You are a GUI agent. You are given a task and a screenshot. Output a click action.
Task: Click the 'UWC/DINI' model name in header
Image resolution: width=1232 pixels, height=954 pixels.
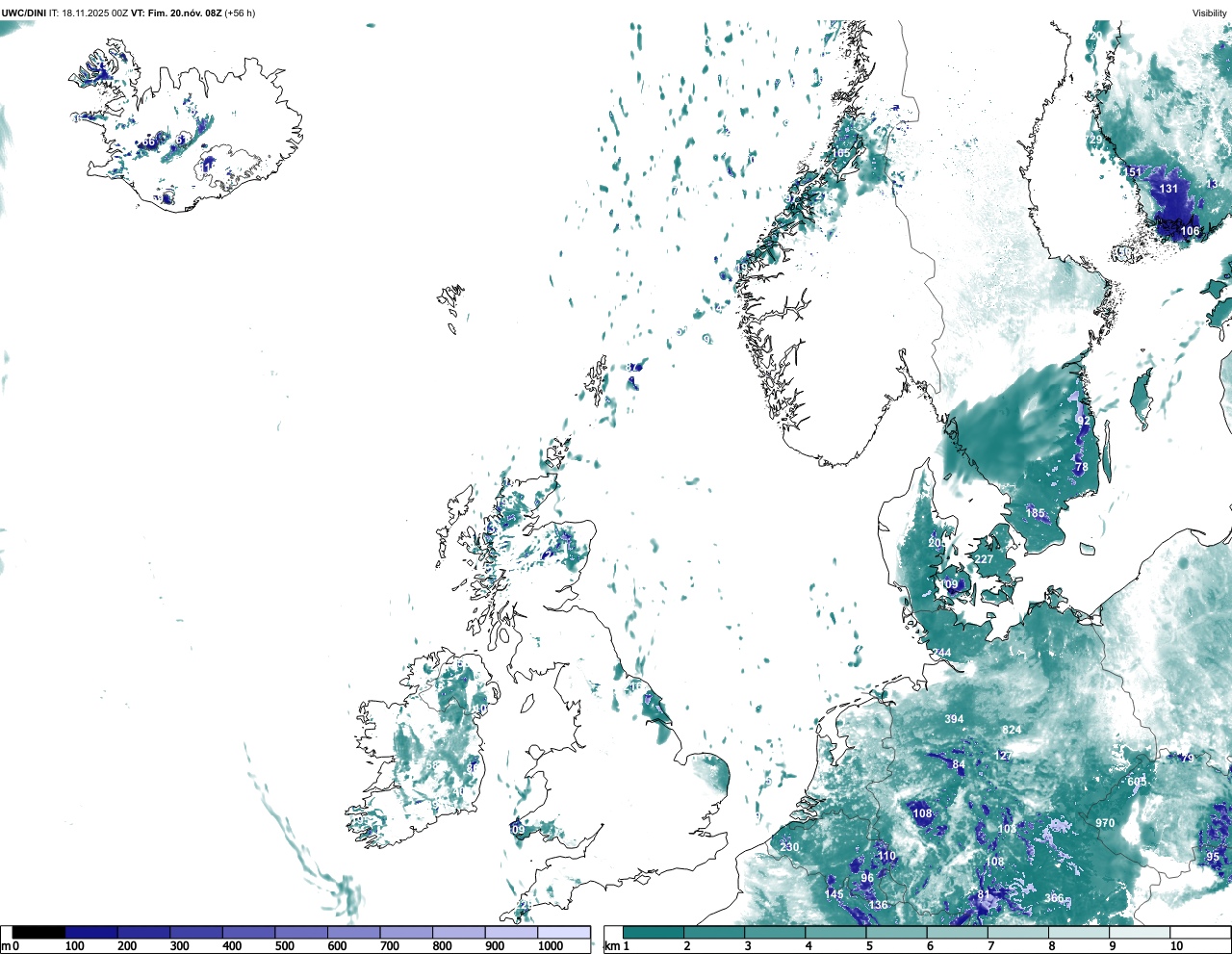click(x=24, y=13)
